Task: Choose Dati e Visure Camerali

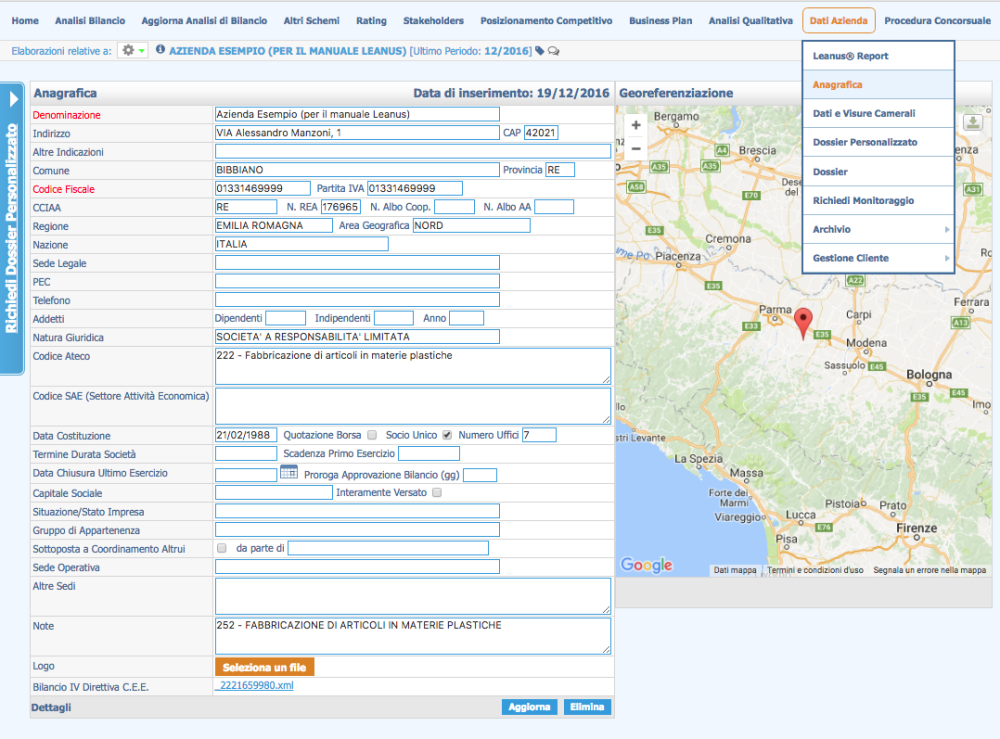Action: tap(878, 113)
